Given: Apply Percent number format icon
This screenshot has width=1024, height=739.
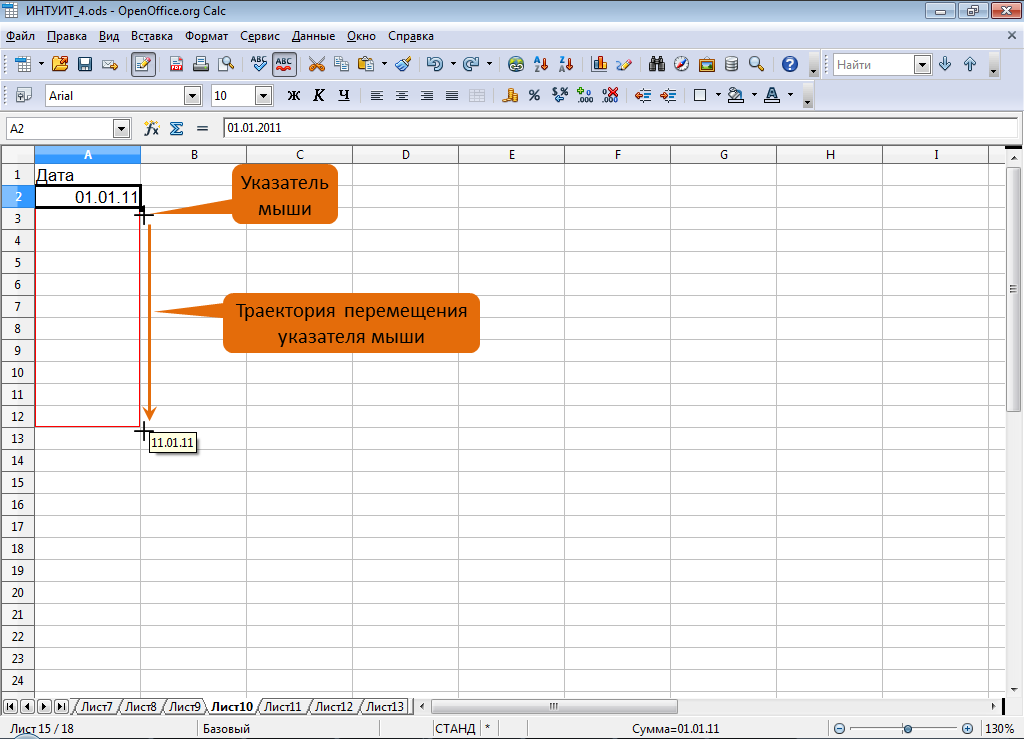Looking at the screenshot, I should point(534,95).
